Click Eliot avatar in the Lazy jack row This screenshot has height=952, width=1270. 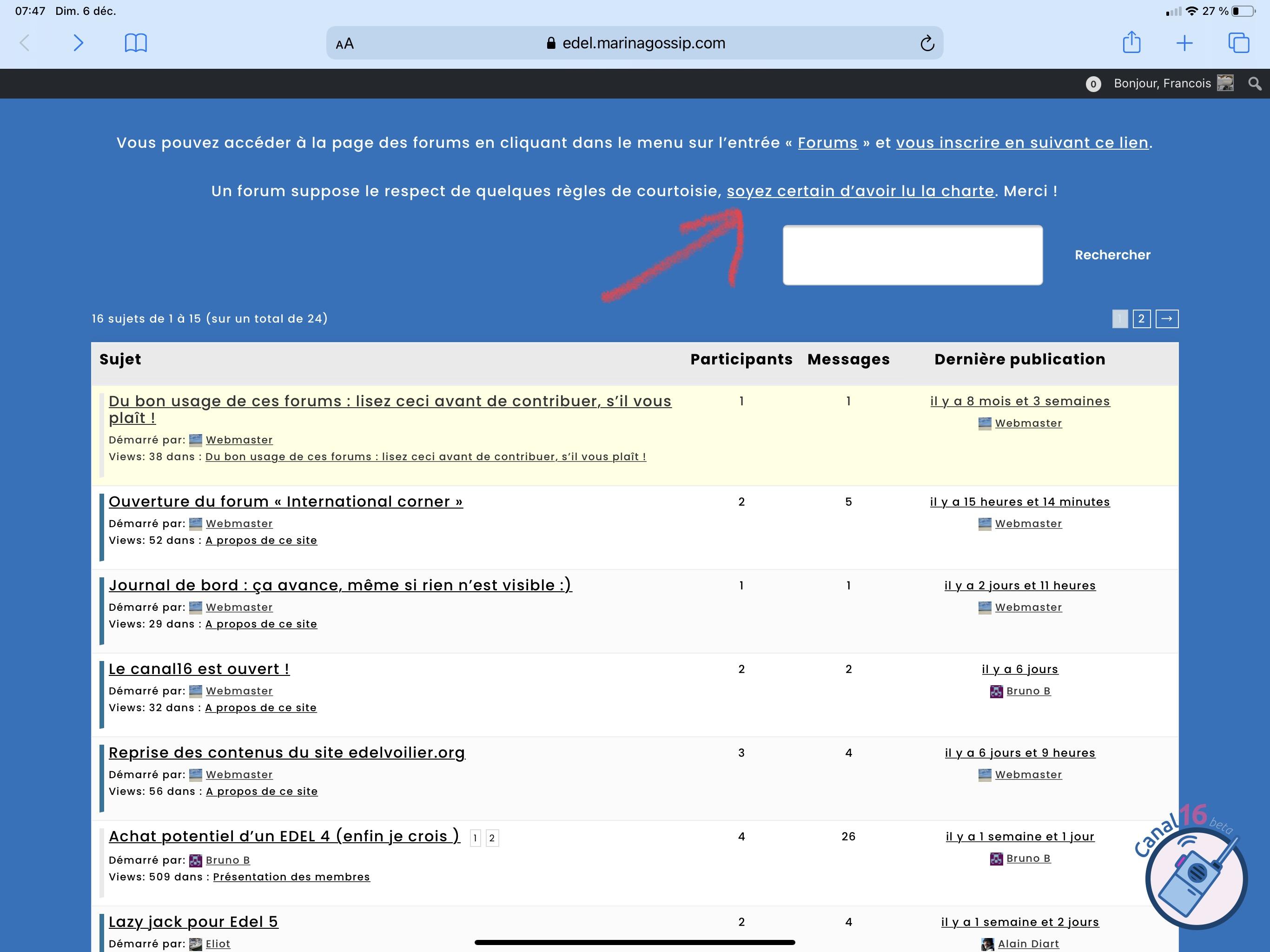point(196,944)
